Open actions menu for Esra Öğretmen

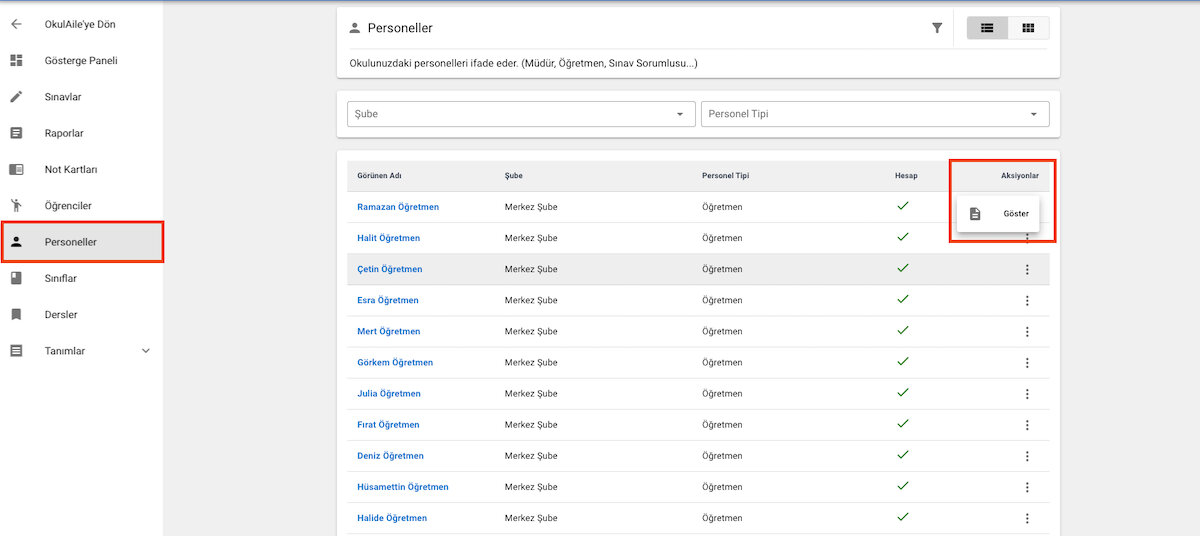click(x=1027, y=300)
